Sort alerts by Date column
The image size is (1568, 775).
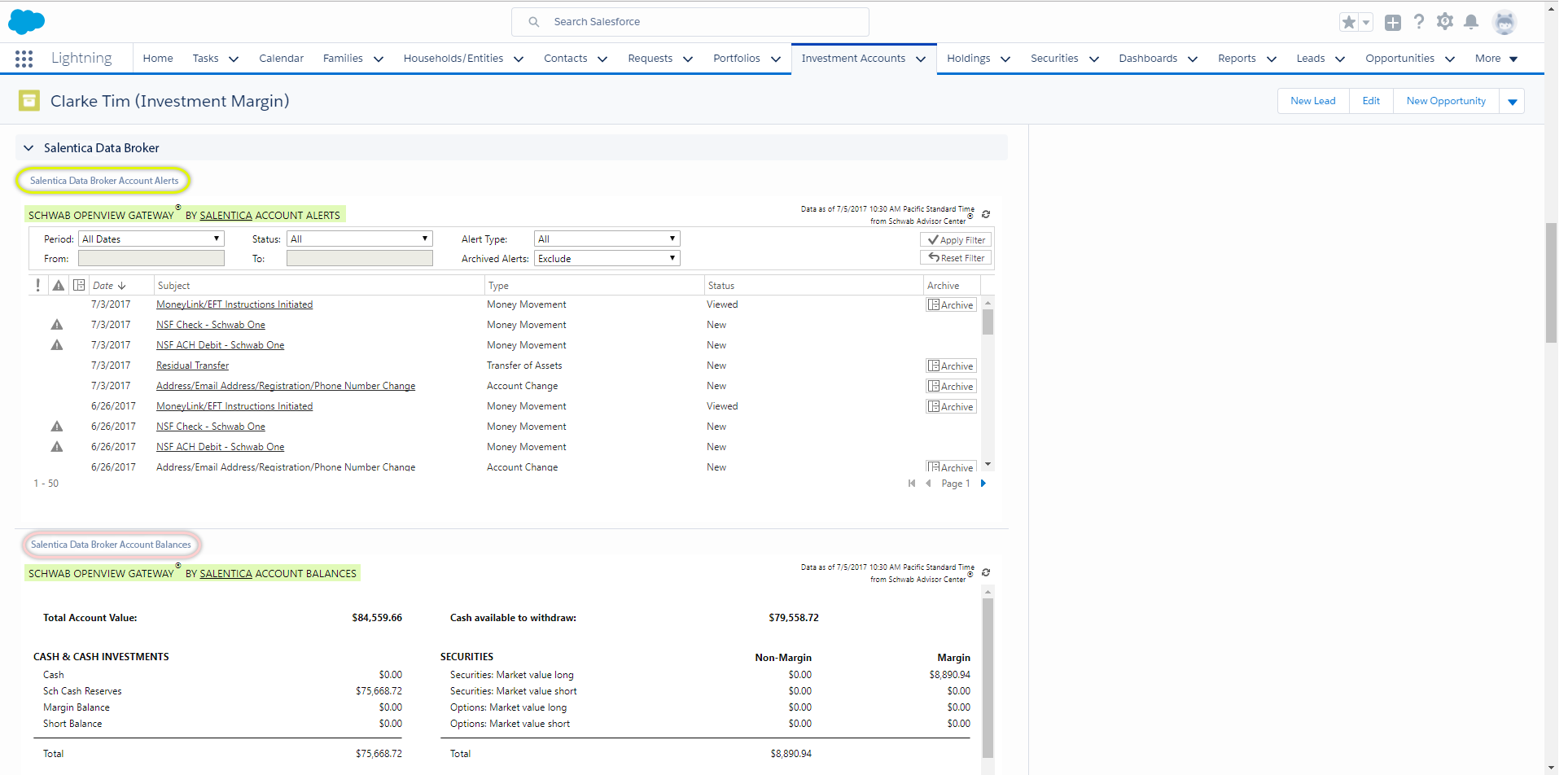click(x=109, y=285)
